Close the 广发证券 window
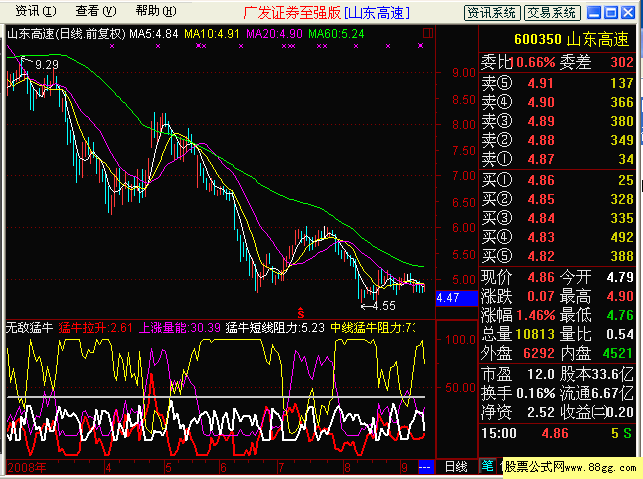This screenshot has width=643, height=479. [x=628, y=13]
